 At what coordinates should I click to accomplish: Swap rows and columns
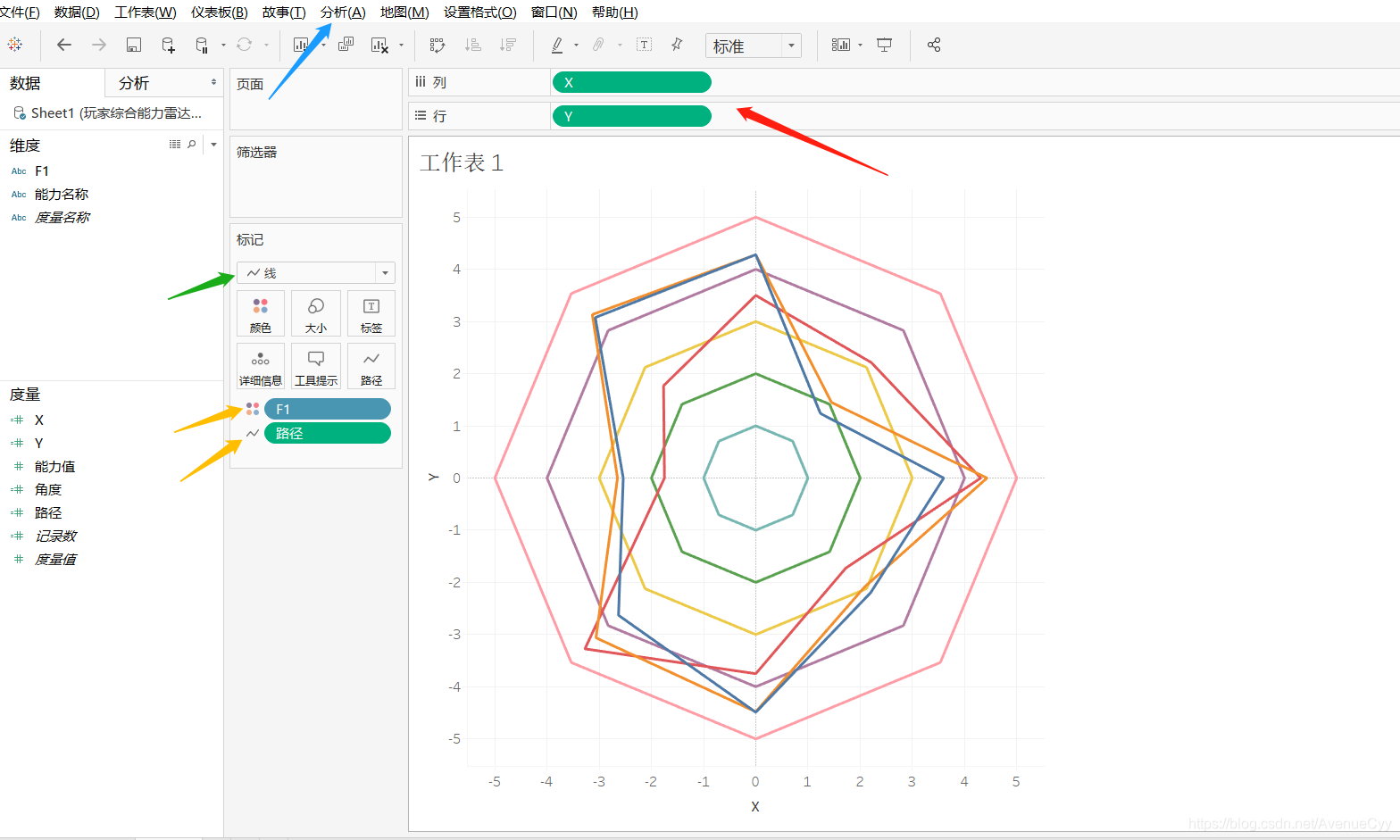437,45
